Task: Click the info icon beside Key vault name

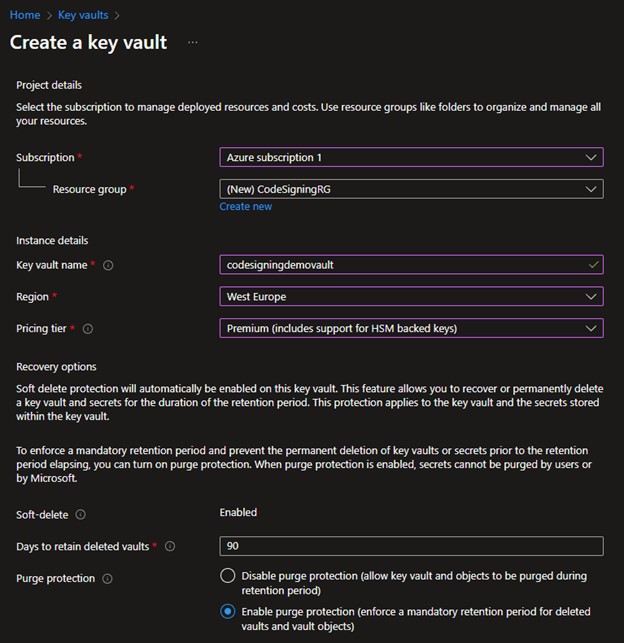Action: [108, 265]
